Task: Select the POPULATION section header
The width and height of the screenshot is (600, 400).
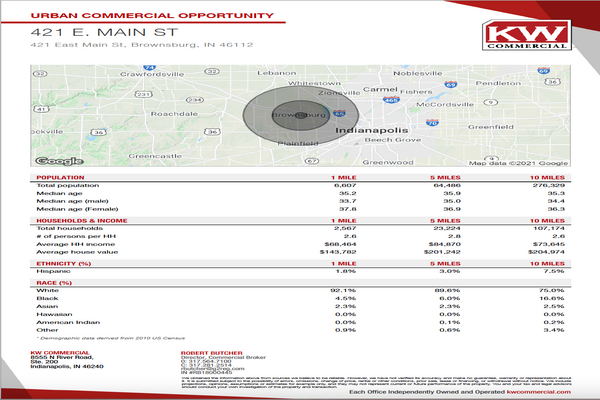Action: click(61, 177)
